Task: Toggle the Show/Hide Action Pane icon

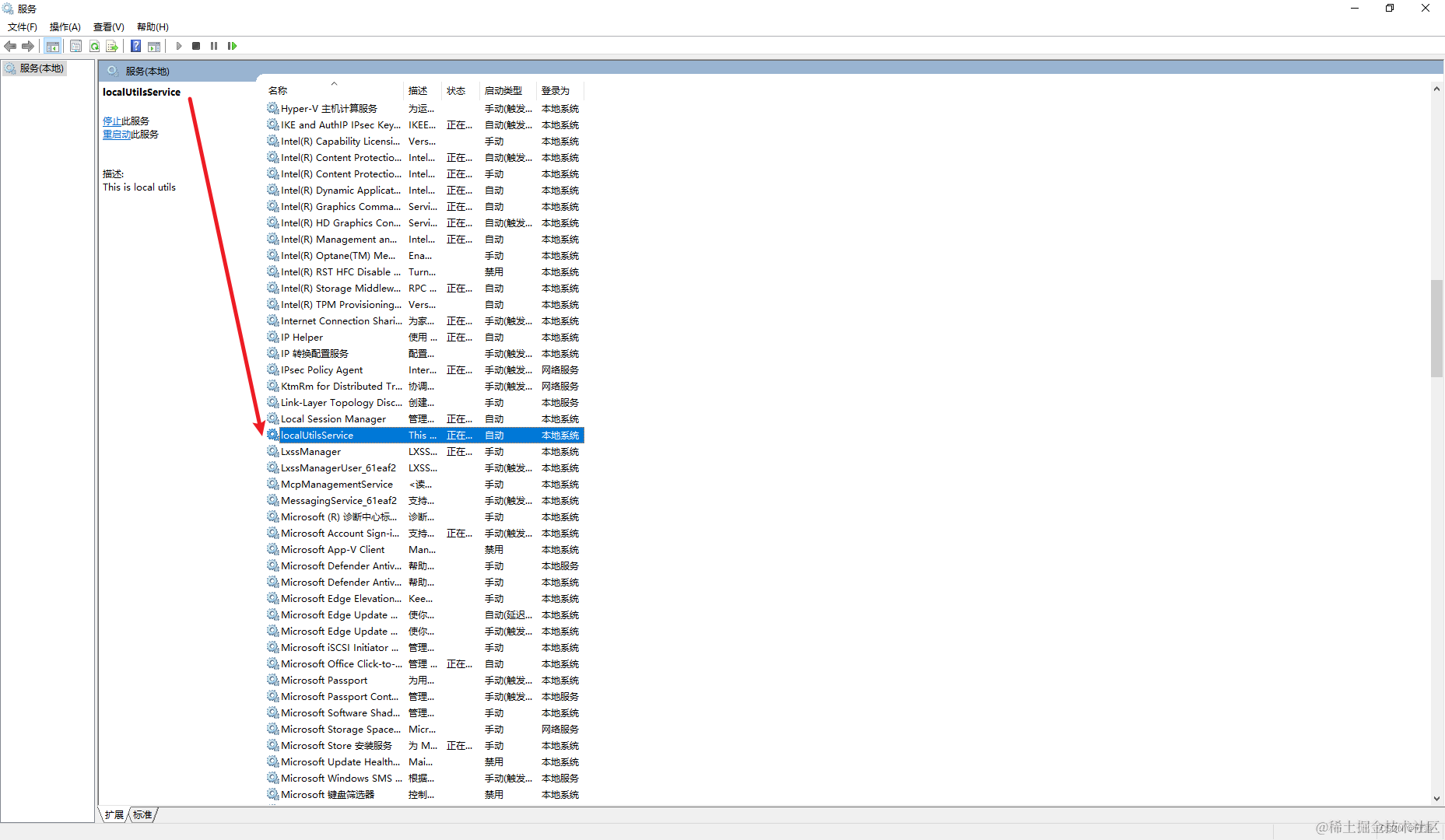Action: pyautogui.click(x=154, y=46)
